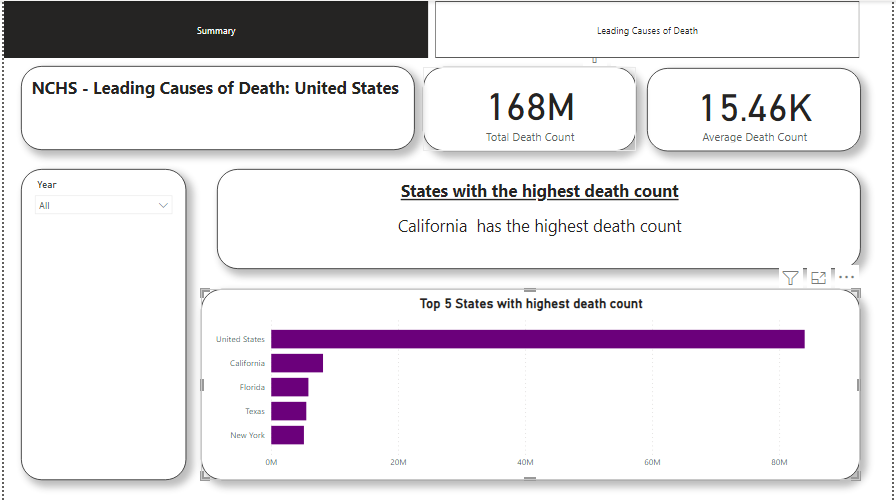Click the chart's bottom-center resize handle
The width and height of the screenshot is (896, 501).
(x=531, y=479)
